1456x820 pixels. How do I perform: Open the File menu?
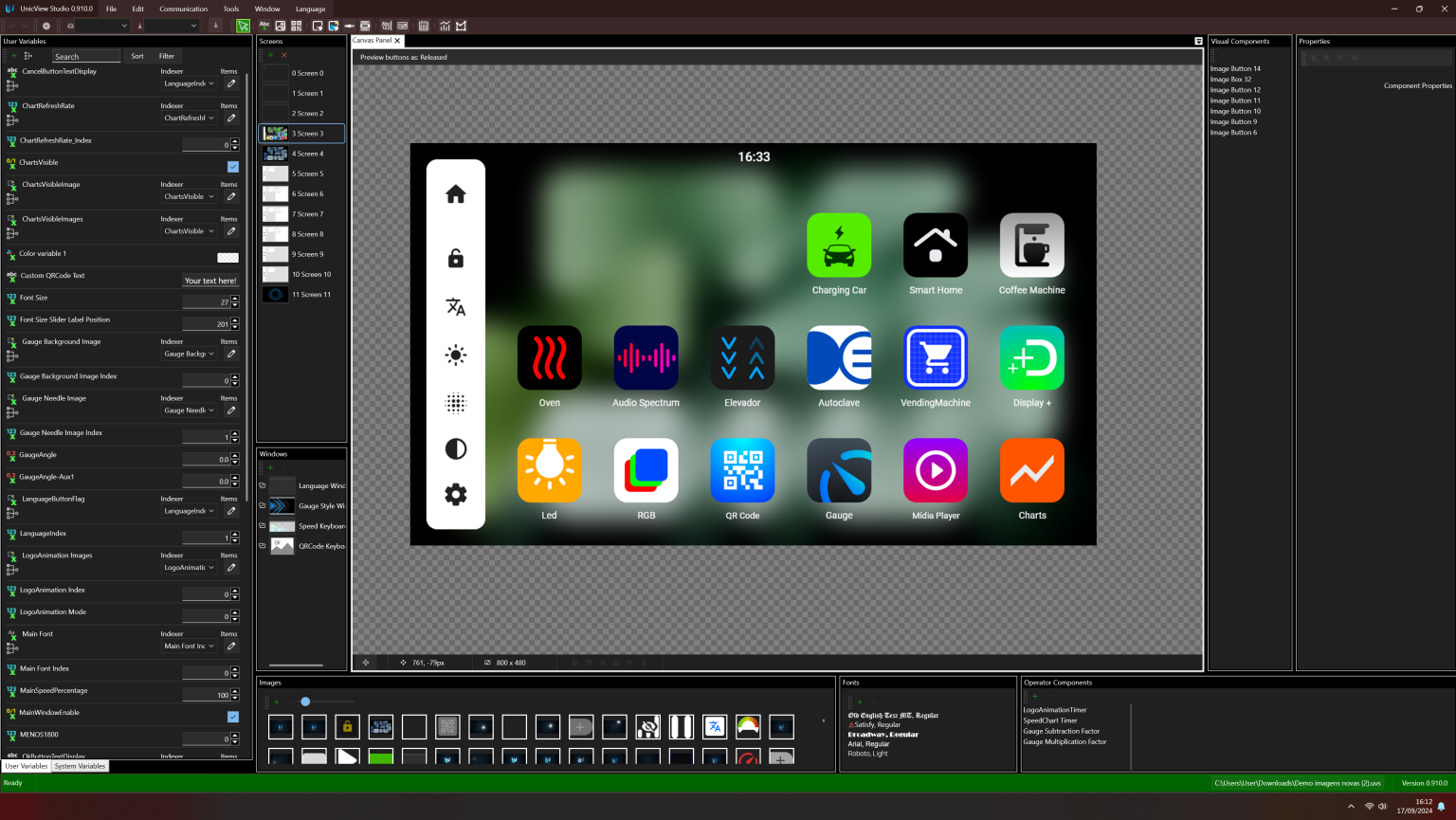111,9
